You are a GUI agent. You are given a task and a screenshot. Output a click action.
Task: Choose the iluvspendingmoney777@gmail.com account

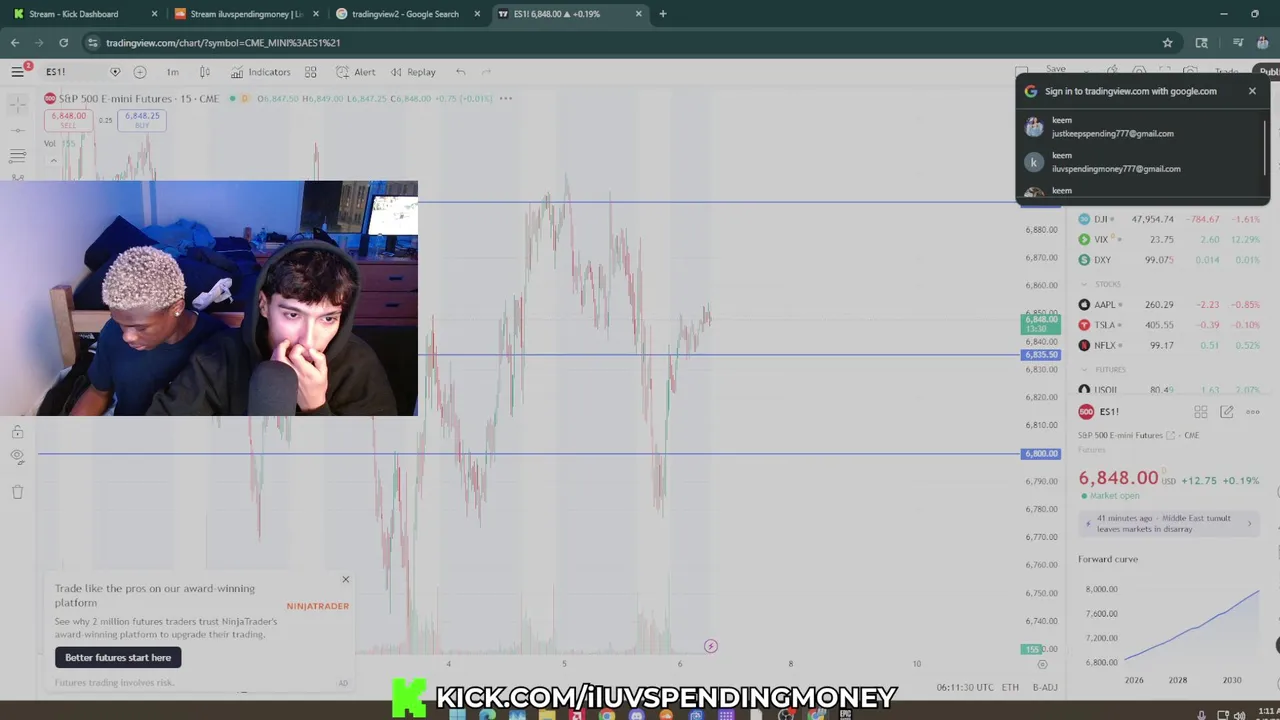[1141, 162]
